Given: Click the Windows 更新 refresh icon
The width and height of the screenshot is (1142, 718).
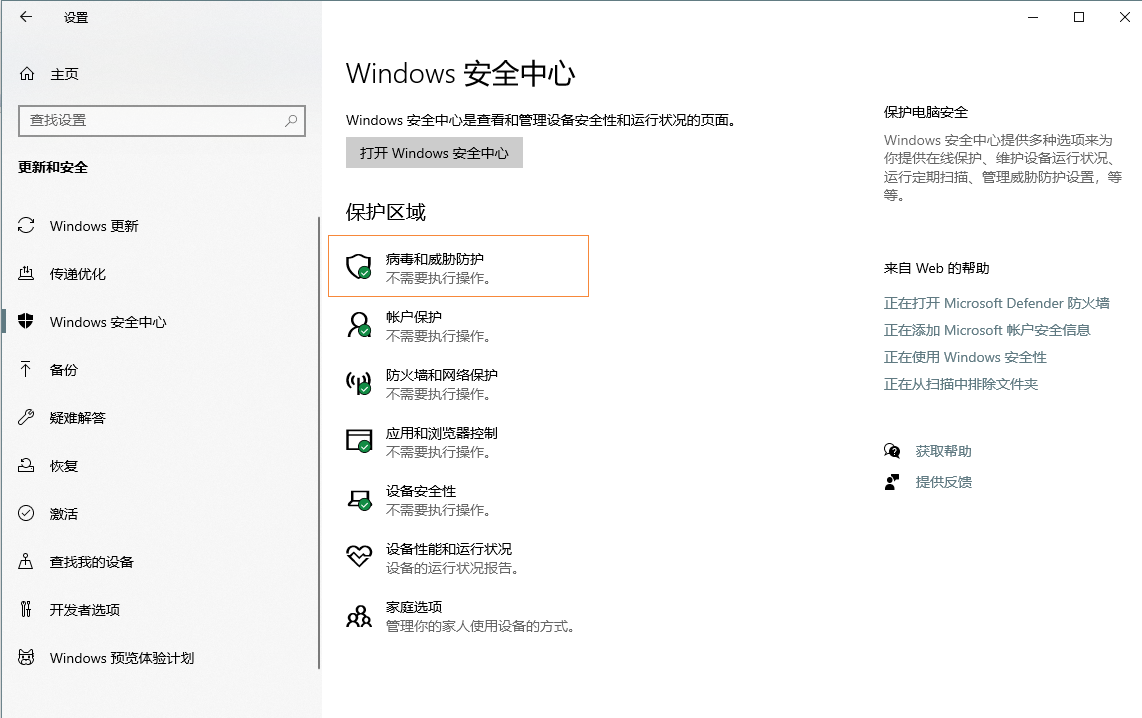Looking at the screenshot, I should click(26, 226).
